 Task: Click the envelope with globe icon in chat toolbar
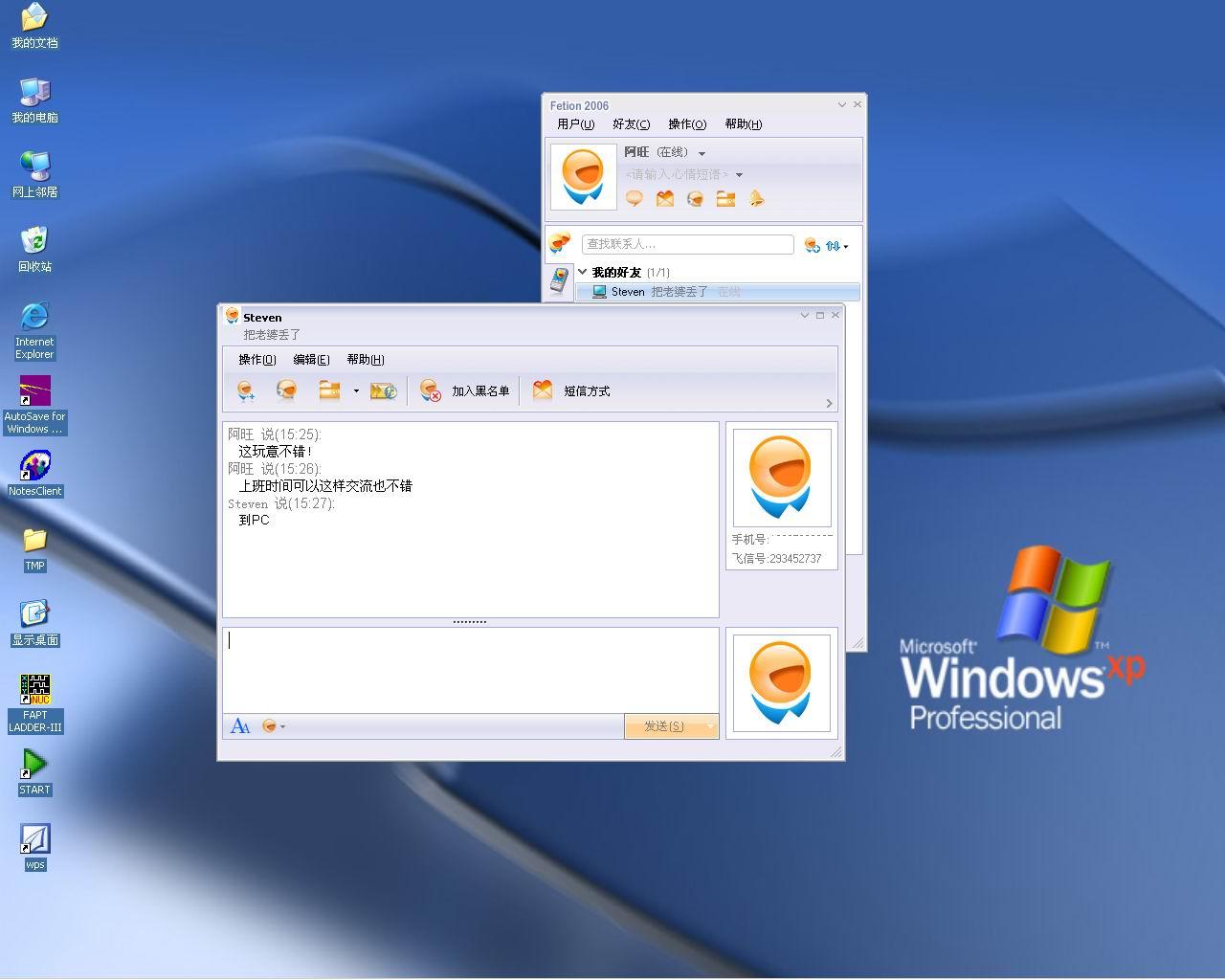384,390
